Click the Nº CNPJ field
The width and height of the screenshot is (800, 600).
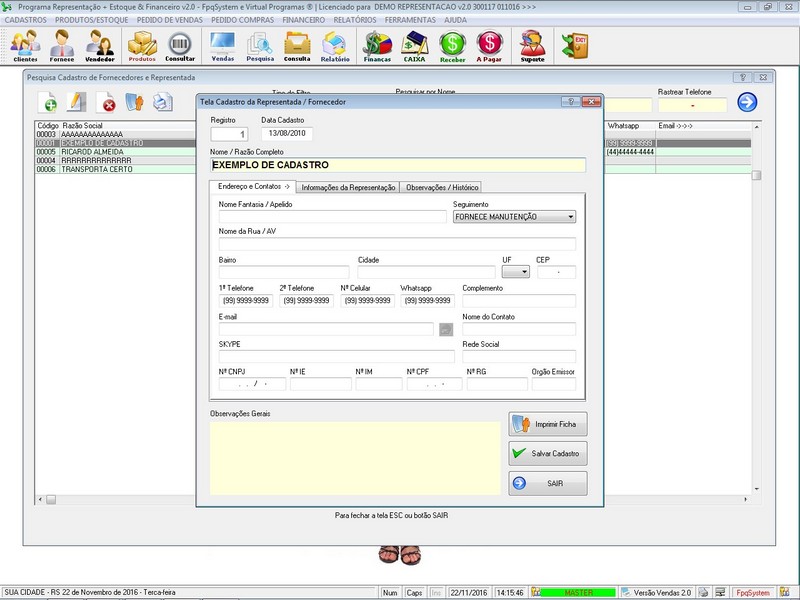point(252,384)
